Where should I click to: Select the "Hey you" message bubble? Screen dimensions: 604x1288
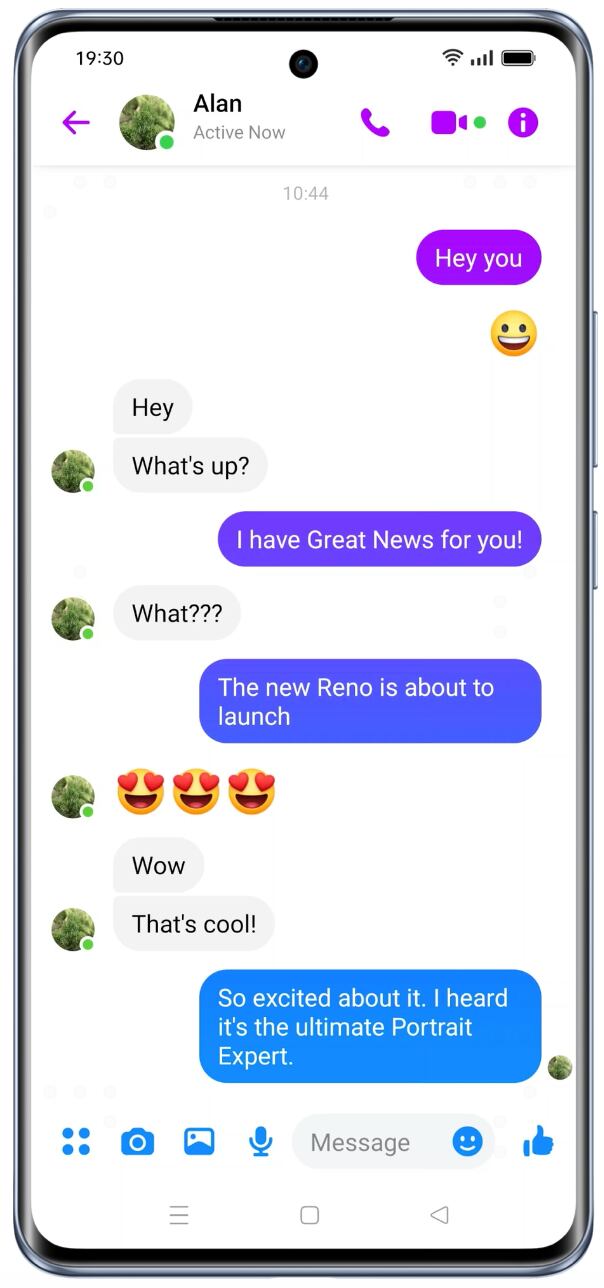478,258
